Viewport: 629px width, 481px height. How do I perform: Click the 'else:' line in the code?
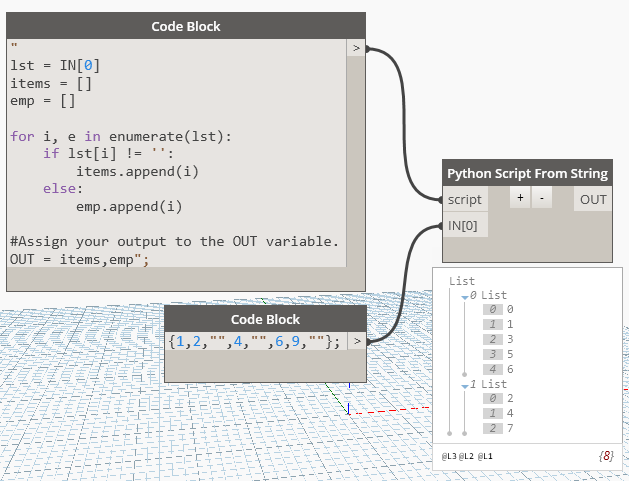[63, 189]
